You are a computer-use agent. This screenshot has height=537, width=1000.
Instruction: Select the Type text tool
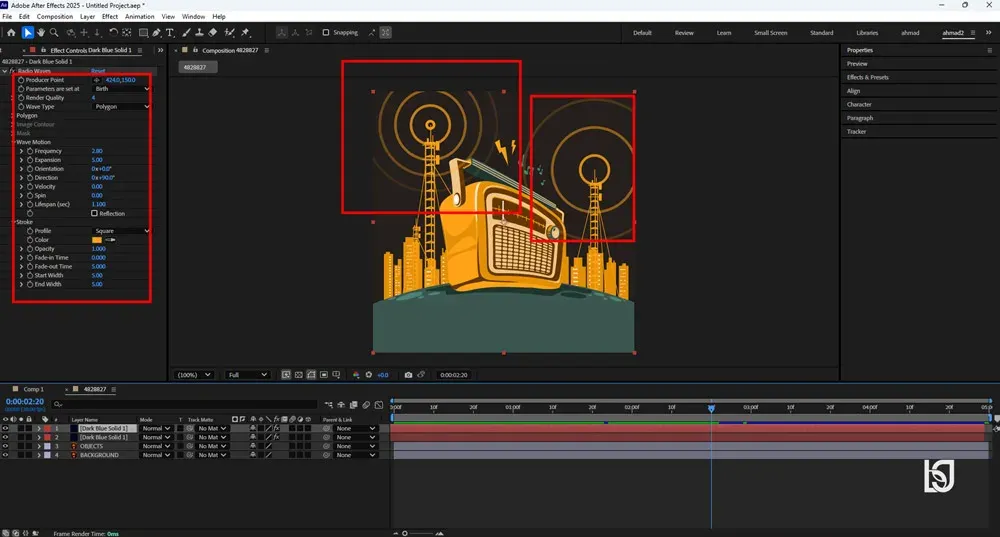pyautogui.click(x=170, y=33)
